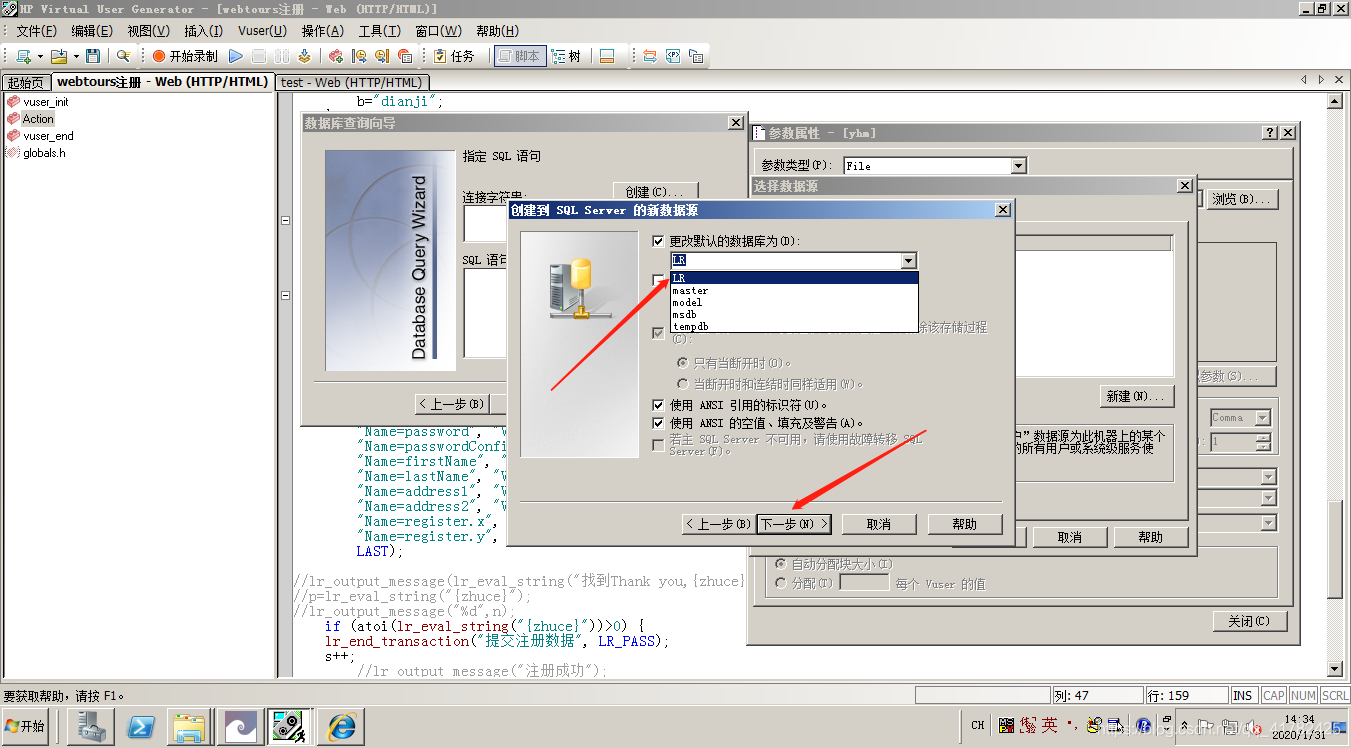
Task: Open the 视图(V) menu
Action: [148, 31]
